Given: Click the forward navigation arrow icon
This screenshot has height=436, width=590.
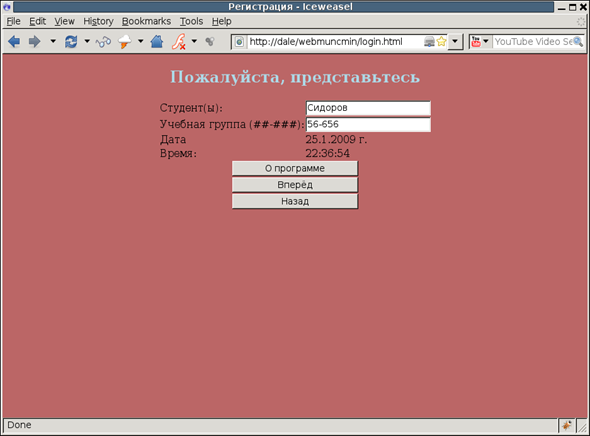Looking at the screenshot, I should [x=35, y=41].
